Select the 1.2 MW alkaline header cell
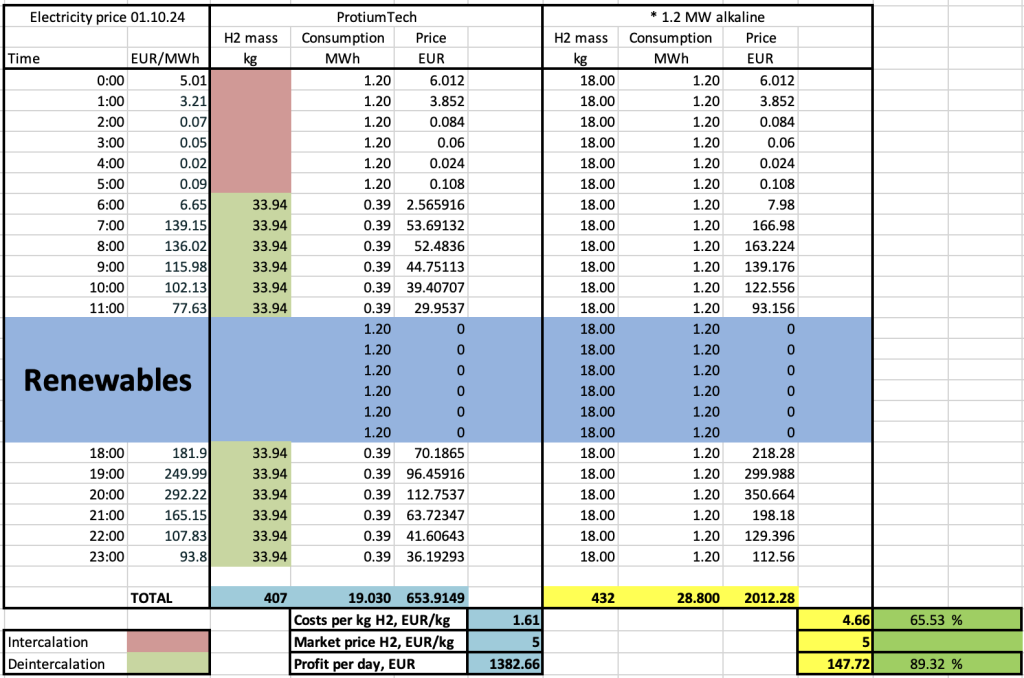This screenshot has width=1024, height=678. [x=707, y=16]
